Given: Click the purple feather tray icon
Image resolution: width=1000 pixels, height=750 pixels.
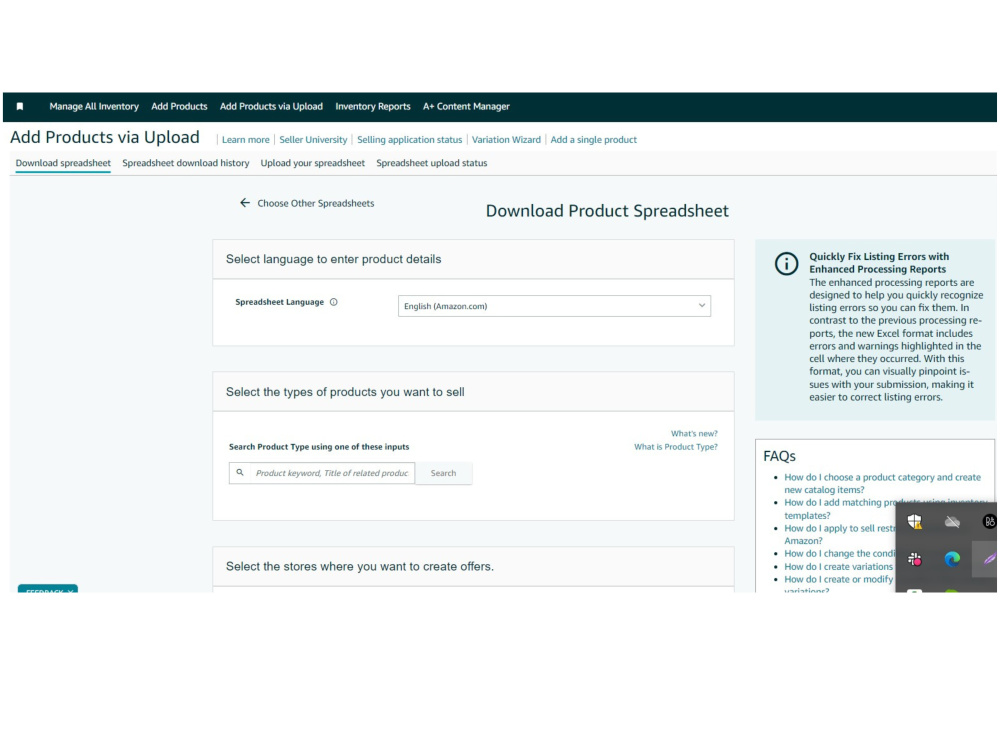Looking at the screenshot, I should tap(989, 559).
